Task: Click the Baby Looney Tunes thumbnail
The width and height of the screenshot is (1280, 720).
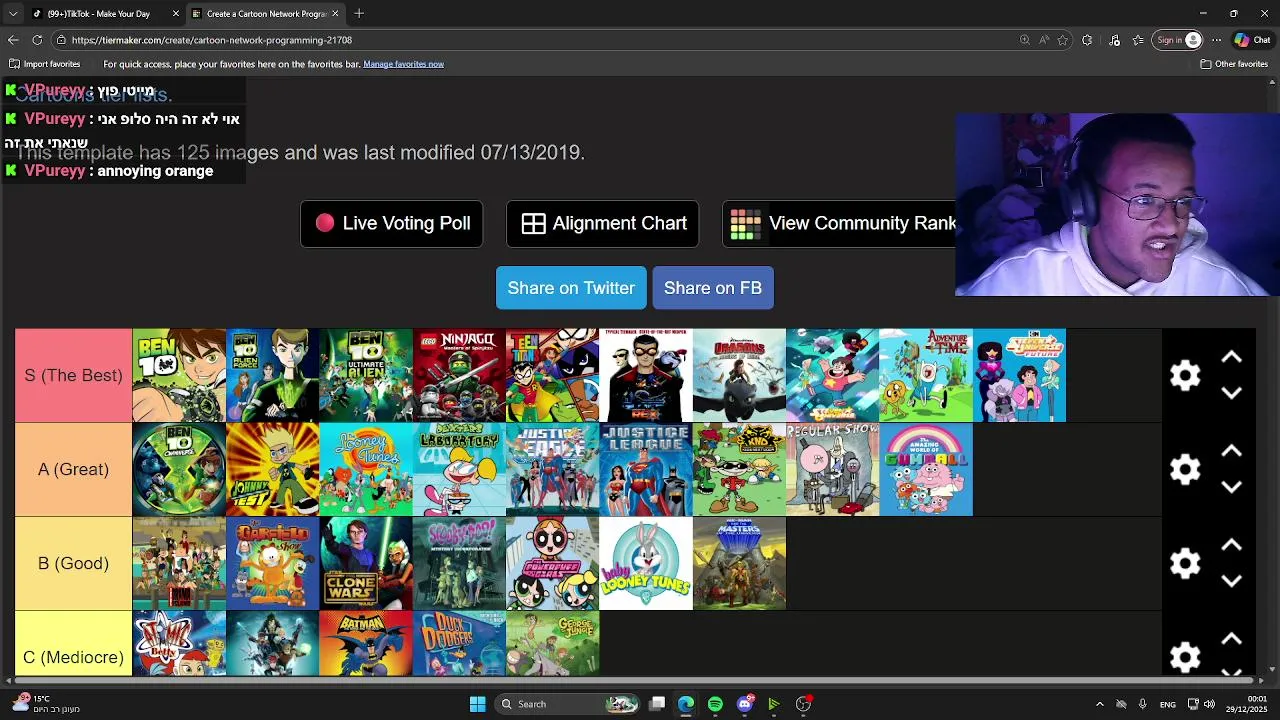Action: [x=646, y=563]
